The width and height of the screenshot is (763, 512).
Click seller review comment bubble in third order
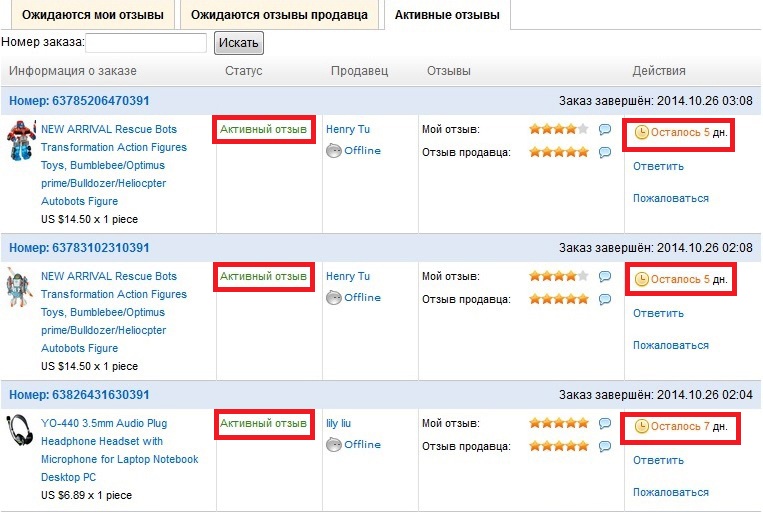pyautogui.click(x=605, y=446)
